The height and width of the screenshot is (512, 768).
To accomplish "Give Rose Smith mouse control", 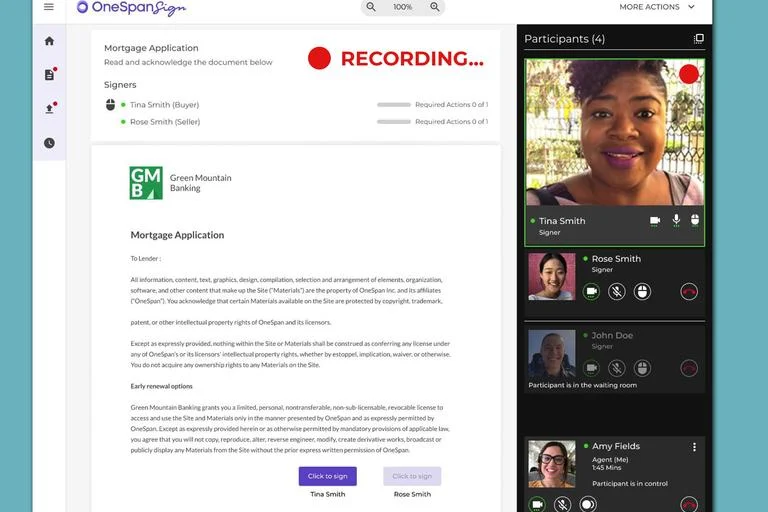I will [642, 292].
